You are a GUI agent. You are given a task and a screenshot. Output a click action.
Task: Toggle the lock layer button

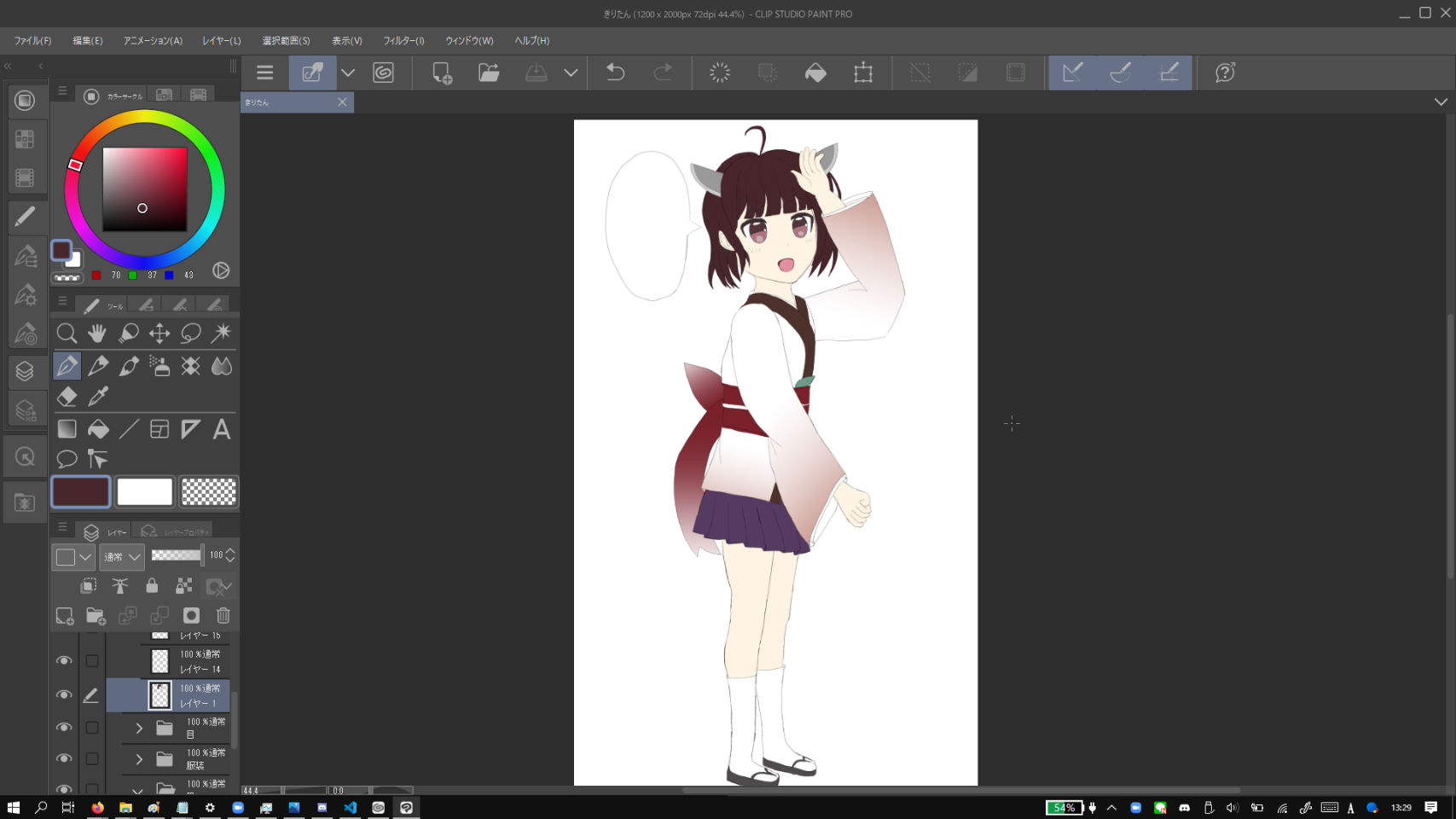152,586
